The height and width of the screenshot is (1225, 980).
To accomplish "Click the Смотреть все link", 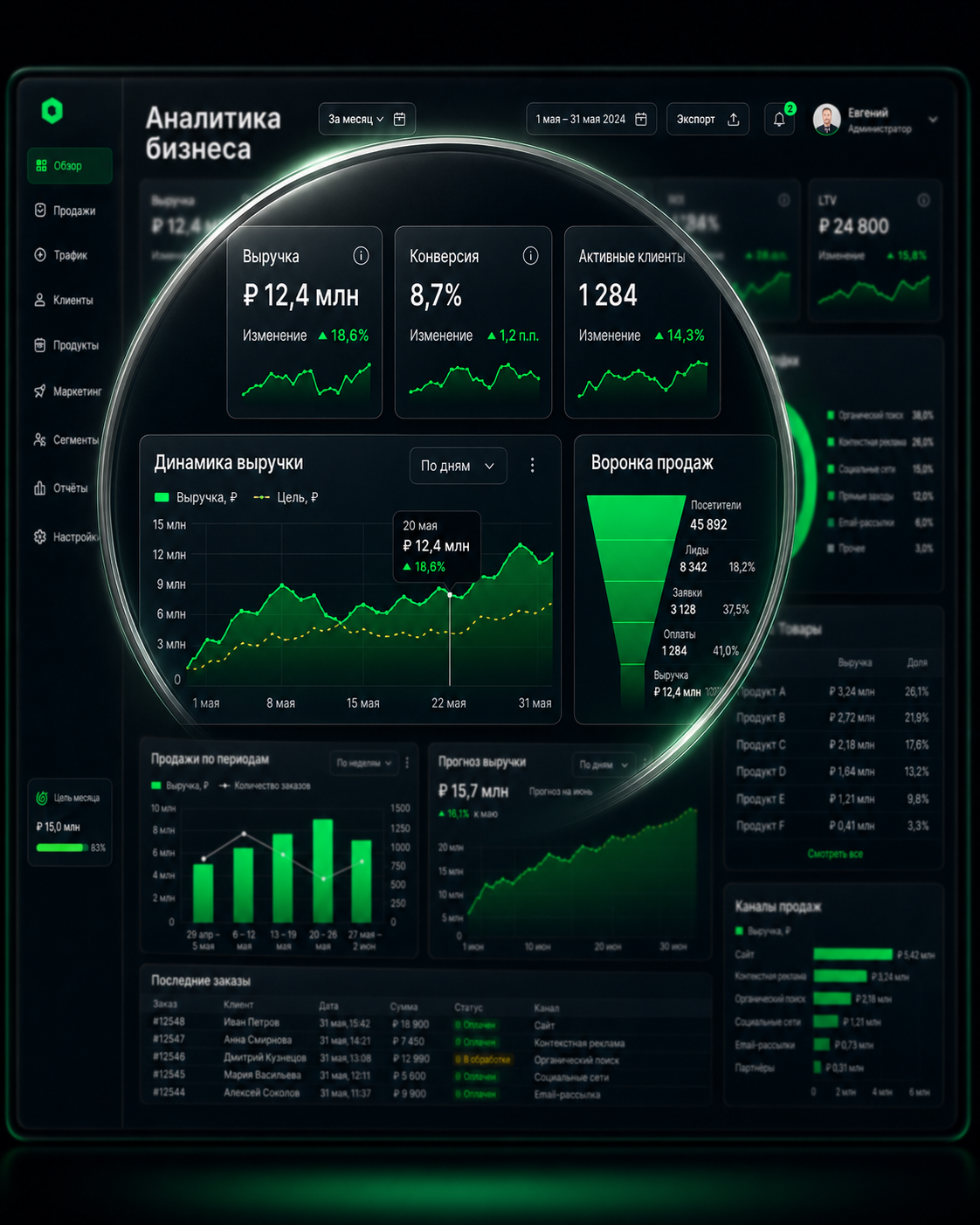I will coord(835,854).
